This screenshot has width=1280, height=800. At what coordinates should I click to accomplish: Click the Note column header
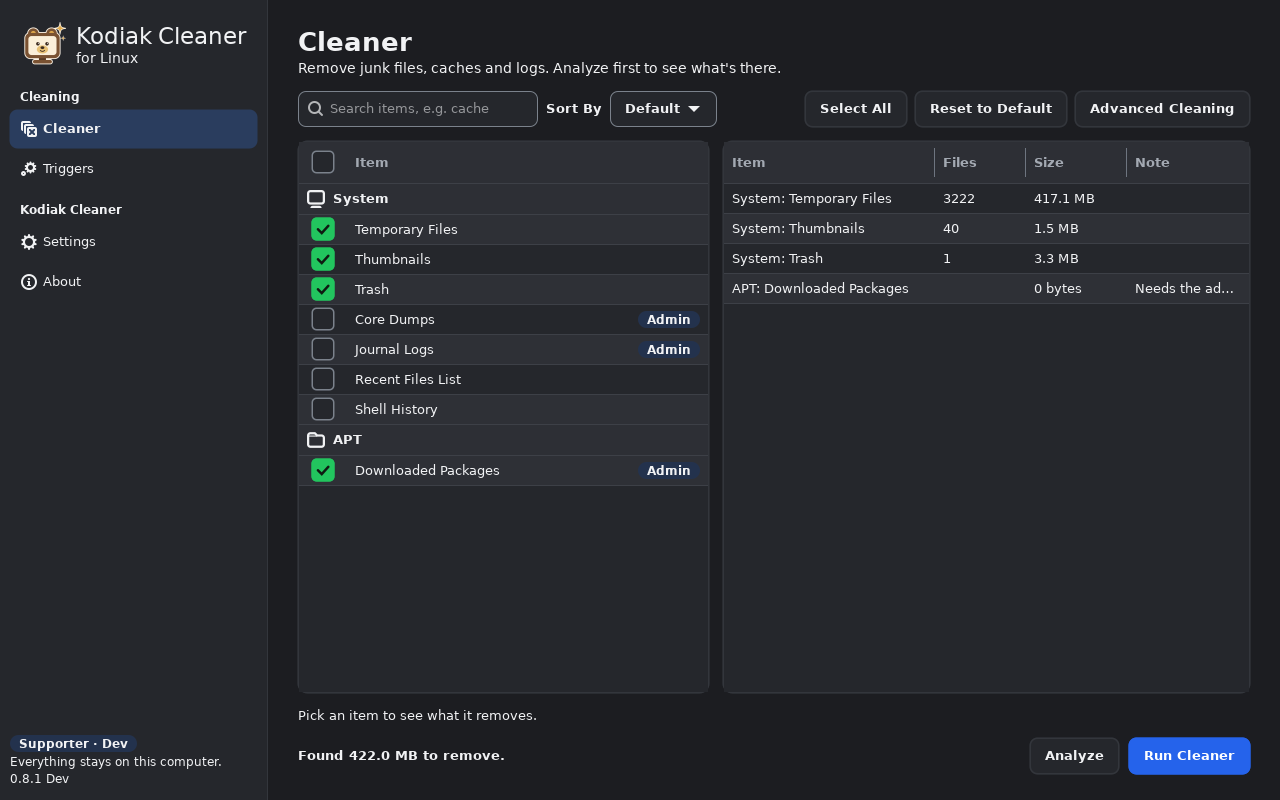1188,163
